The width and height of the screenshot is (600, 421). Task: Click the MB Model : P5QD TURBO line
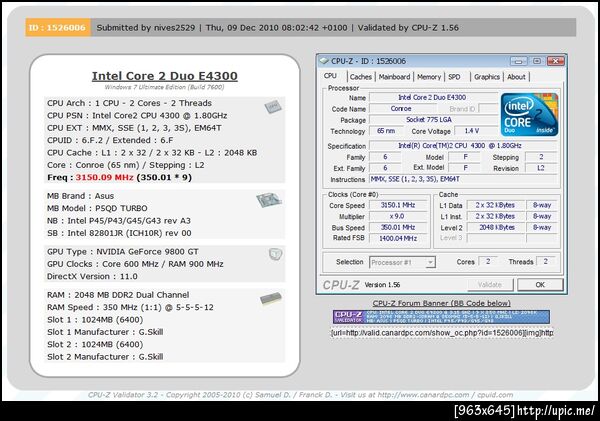[97, 208]
